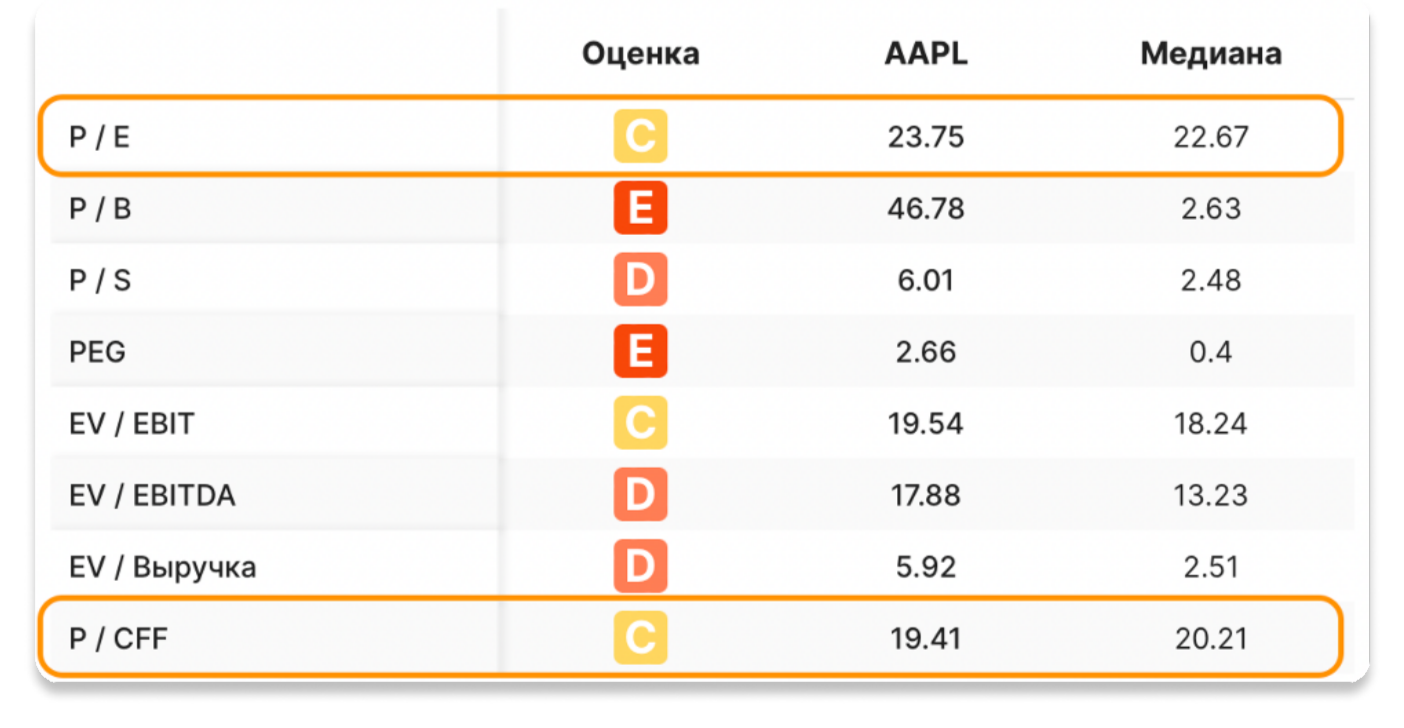Viewport: 1404px width, 728px height.
Task: Click the E grade badge for PEG
Action: click(x=640, y=352)
